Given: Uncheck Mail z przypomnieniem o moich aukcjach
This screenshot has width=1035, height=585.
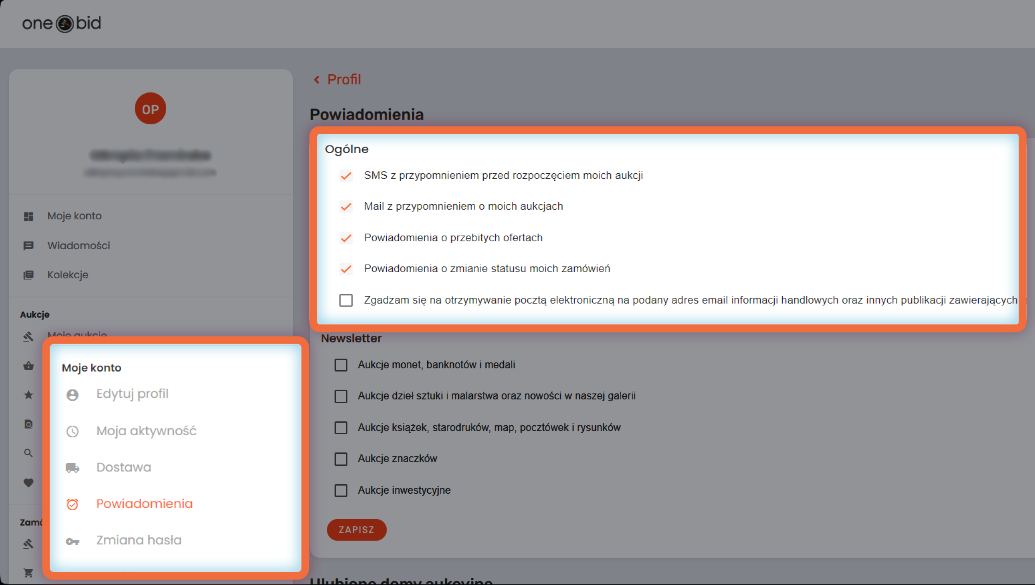Looking at the screenshot, I should point(346,207).
